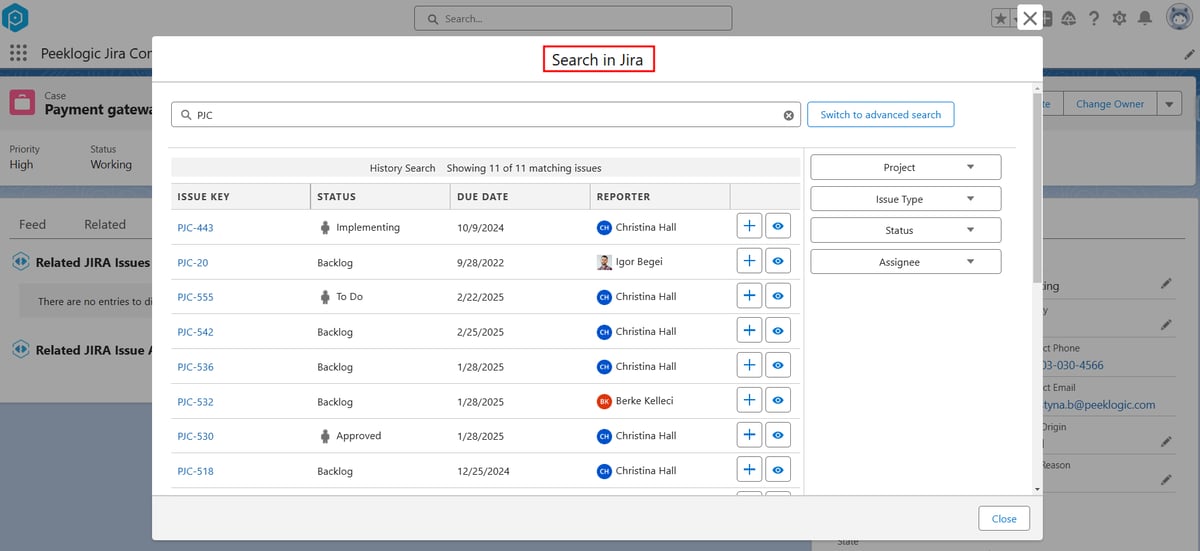Focus the Jira search input field
1200x551 pixels.
point(486,115)
